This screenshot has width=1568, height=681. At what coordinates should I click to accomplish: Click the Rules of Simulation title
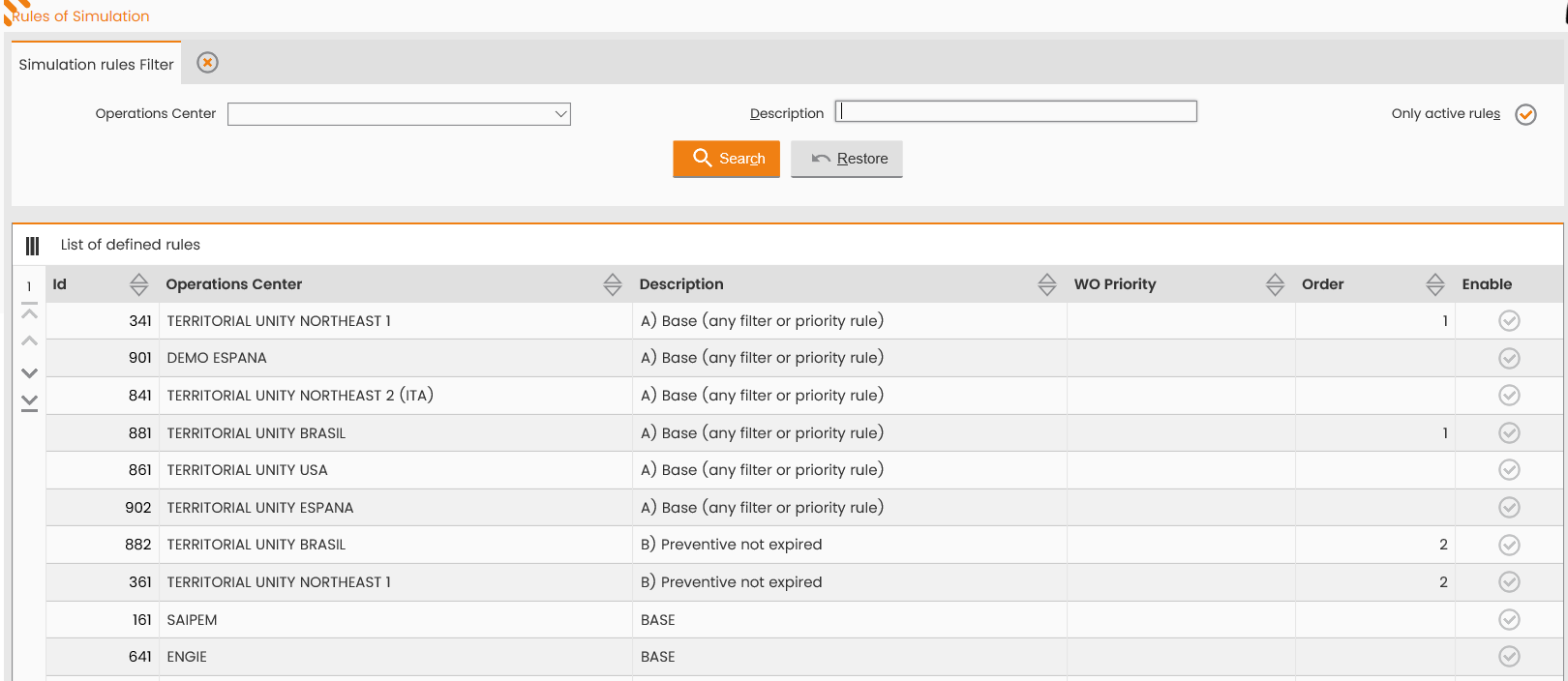click(x=80, y=16)
